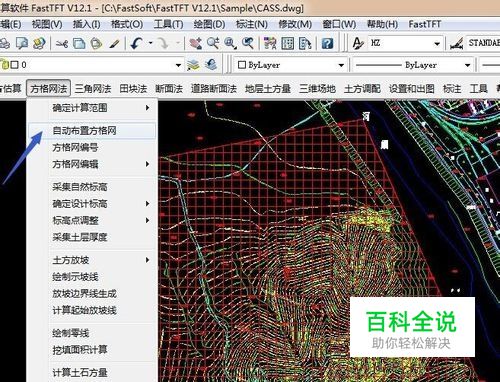
Task: Click the Text Style icon
Action: [x=358, y=43]
